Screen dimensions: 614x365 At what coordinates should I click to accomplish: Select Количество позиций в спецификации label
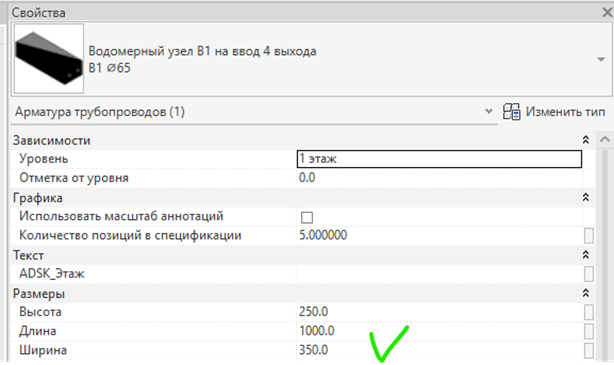[x=130, y=235]
